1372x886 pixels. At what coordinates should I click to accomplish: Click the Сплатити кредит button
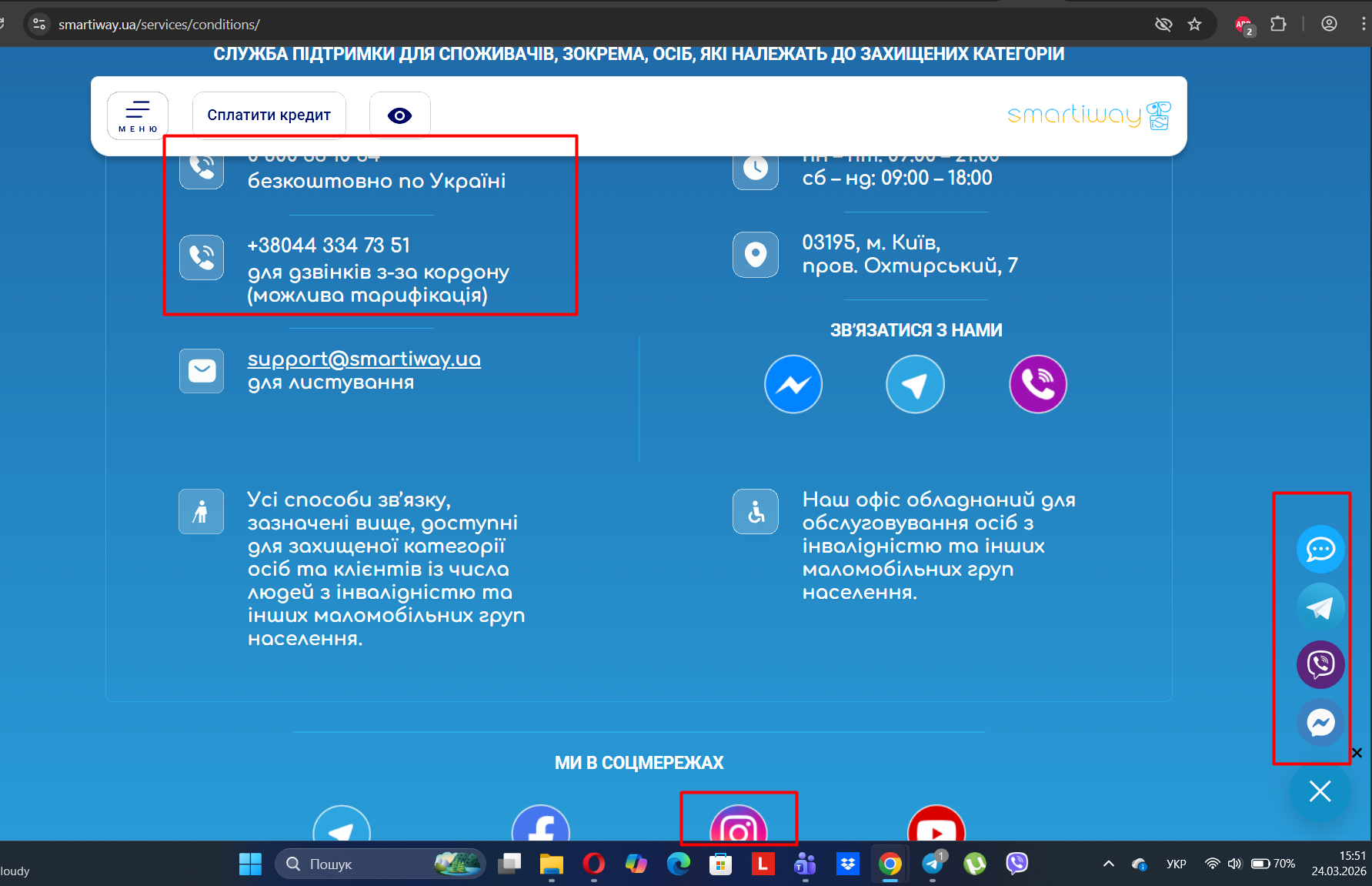[269, 115]
